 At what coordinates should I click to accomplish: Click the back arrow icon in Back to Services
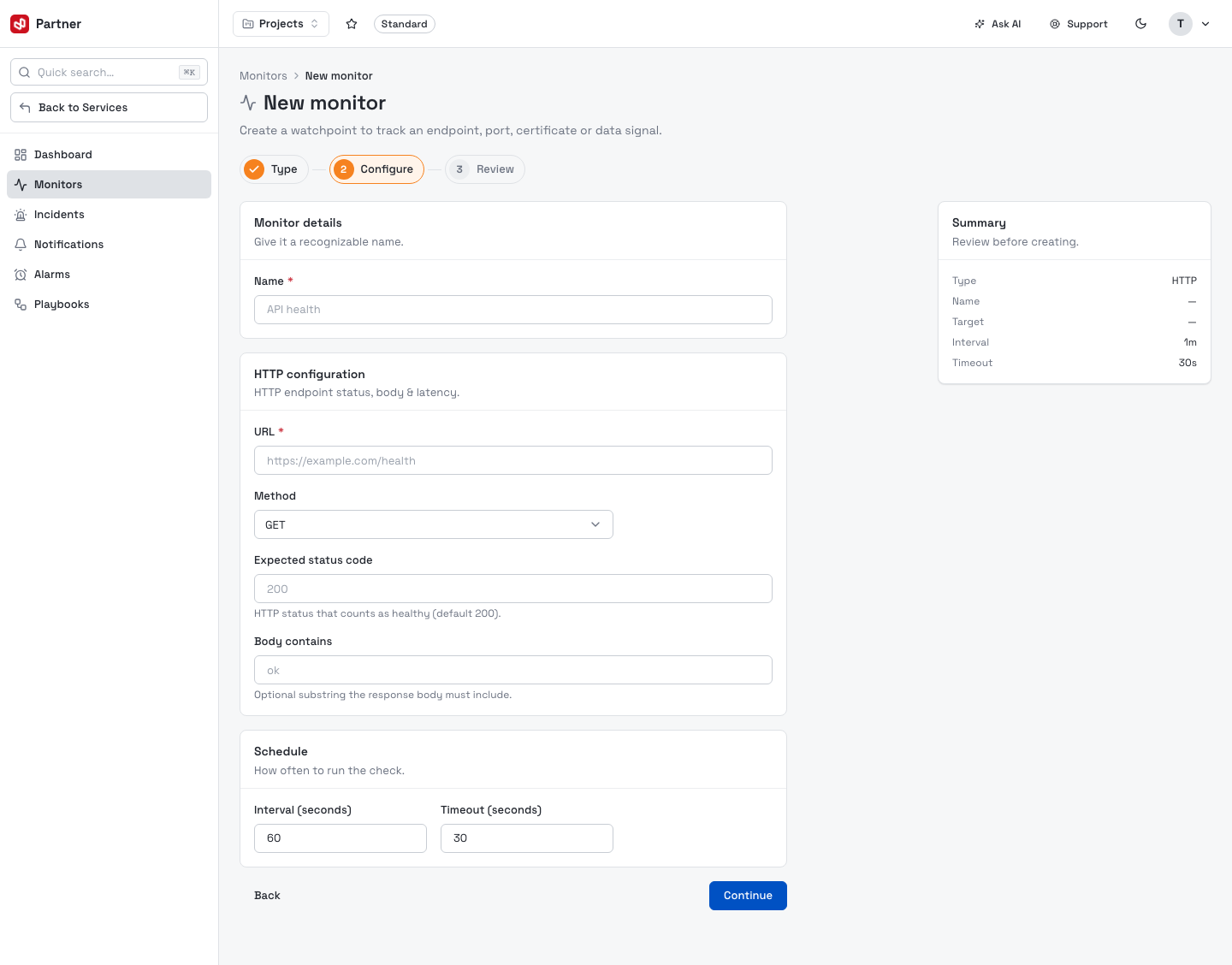pyautogui.click(x=25, y=108)
